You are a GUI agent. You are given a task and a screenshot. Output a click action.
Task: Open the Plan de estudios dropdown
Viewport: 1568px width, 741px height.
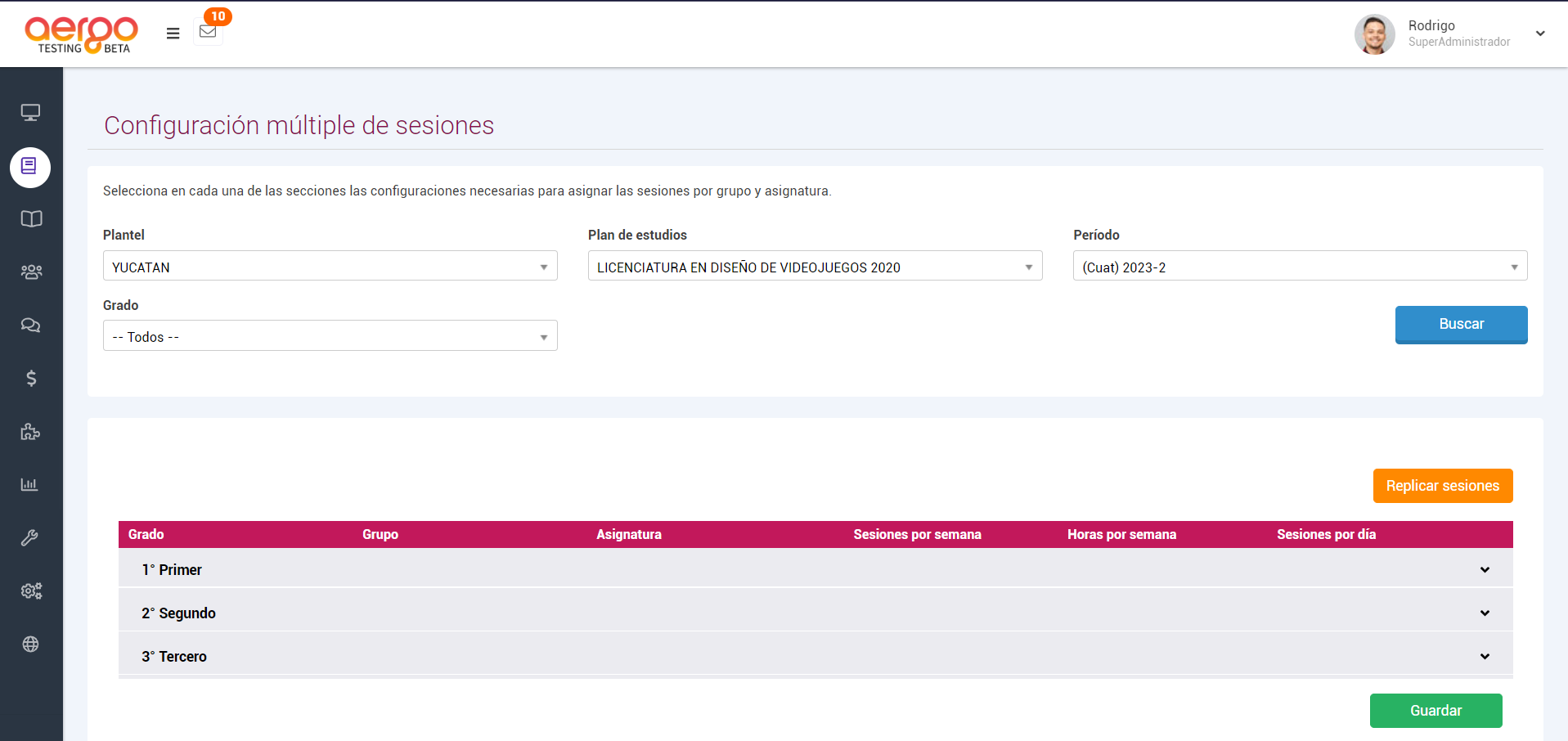815,267
